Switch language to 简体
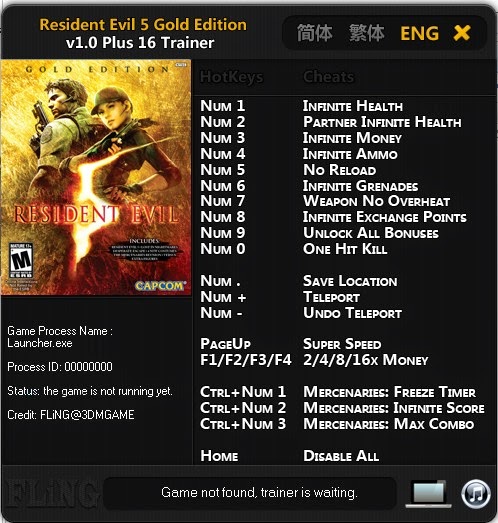 [x=315, y=33]
